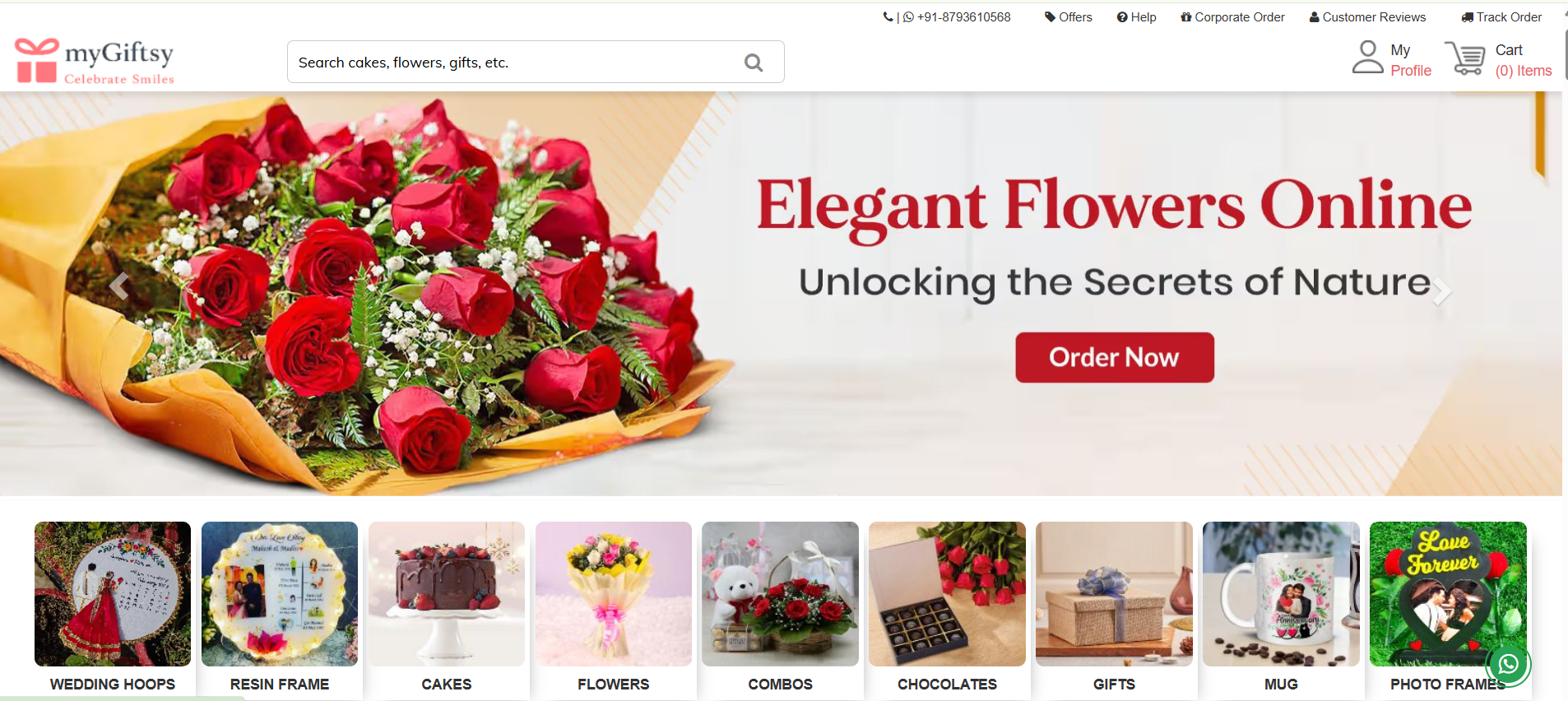Advance to next banner slide arrow
This screenshot has height=701, width=1568.
1440,291
